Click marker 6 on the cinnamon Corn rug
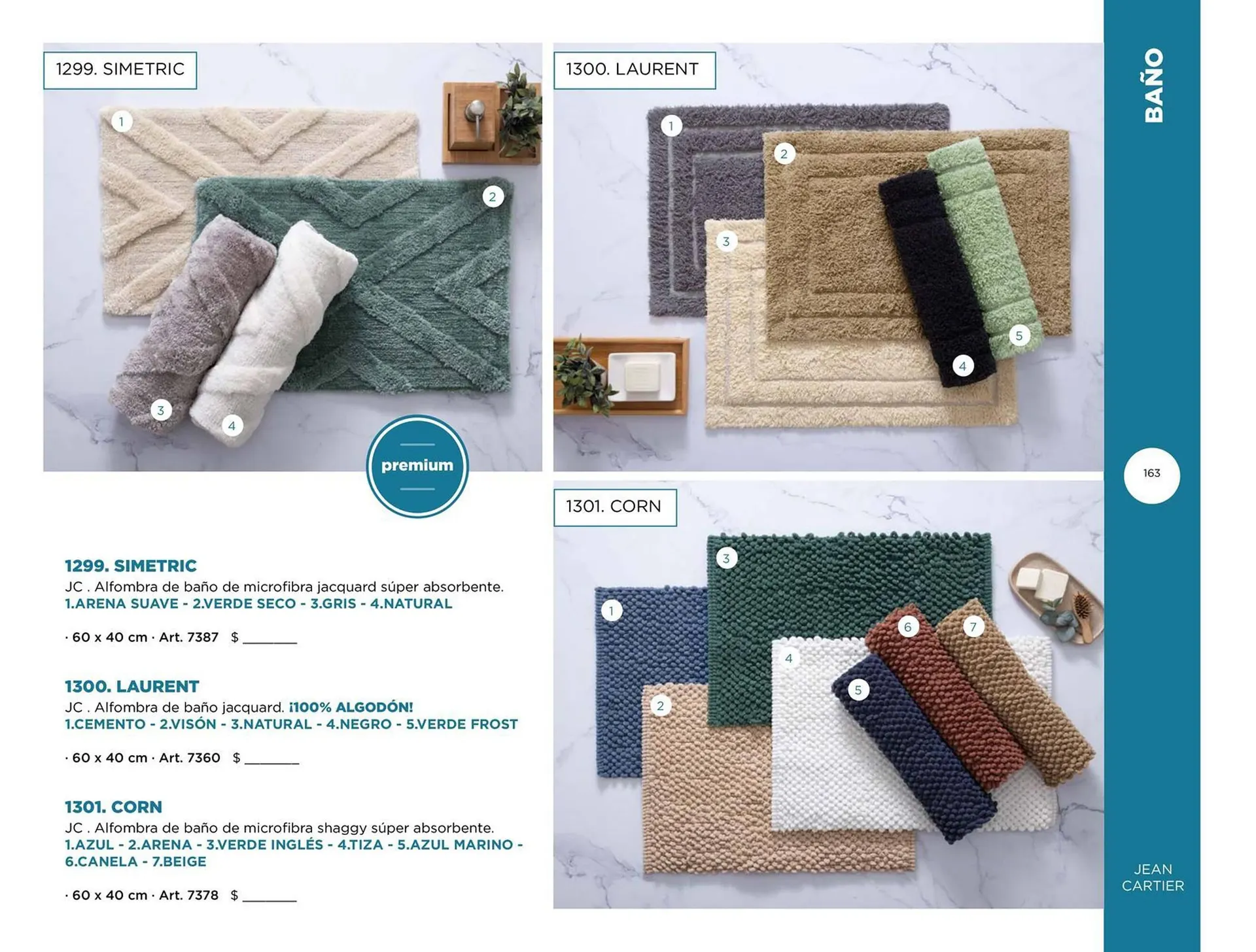1256x952 pixels. pos(907,627)
